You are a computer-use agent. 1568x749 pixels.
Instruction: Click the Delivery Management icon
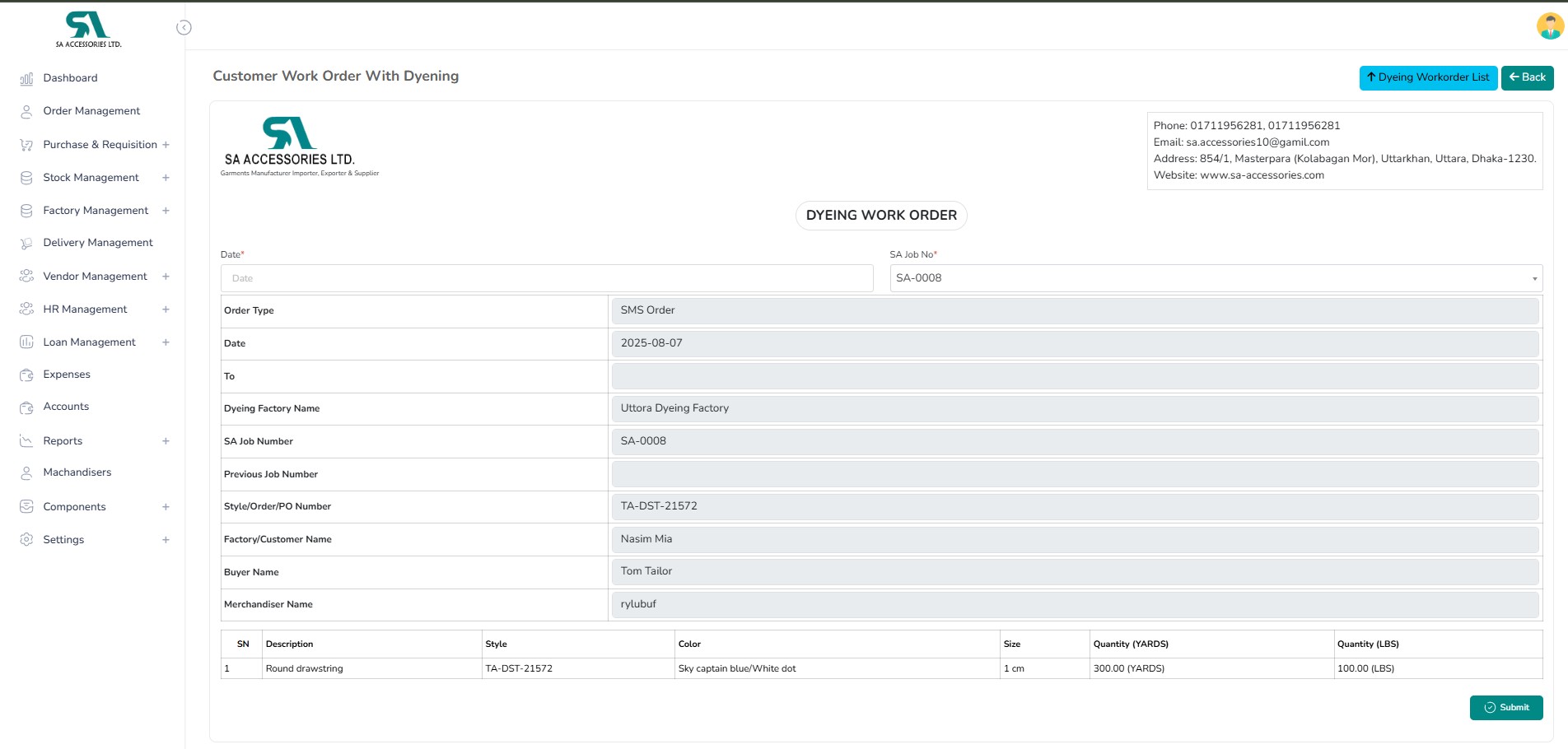tap(26, 243)
